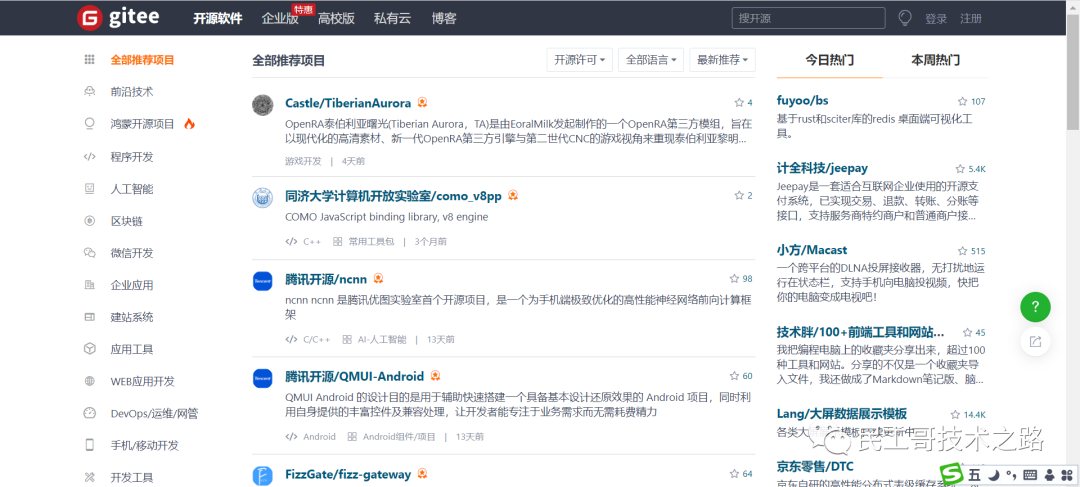Screen dimensions: 1080x487
Task: Open the 博客 nav item
Action: (444, 19)
